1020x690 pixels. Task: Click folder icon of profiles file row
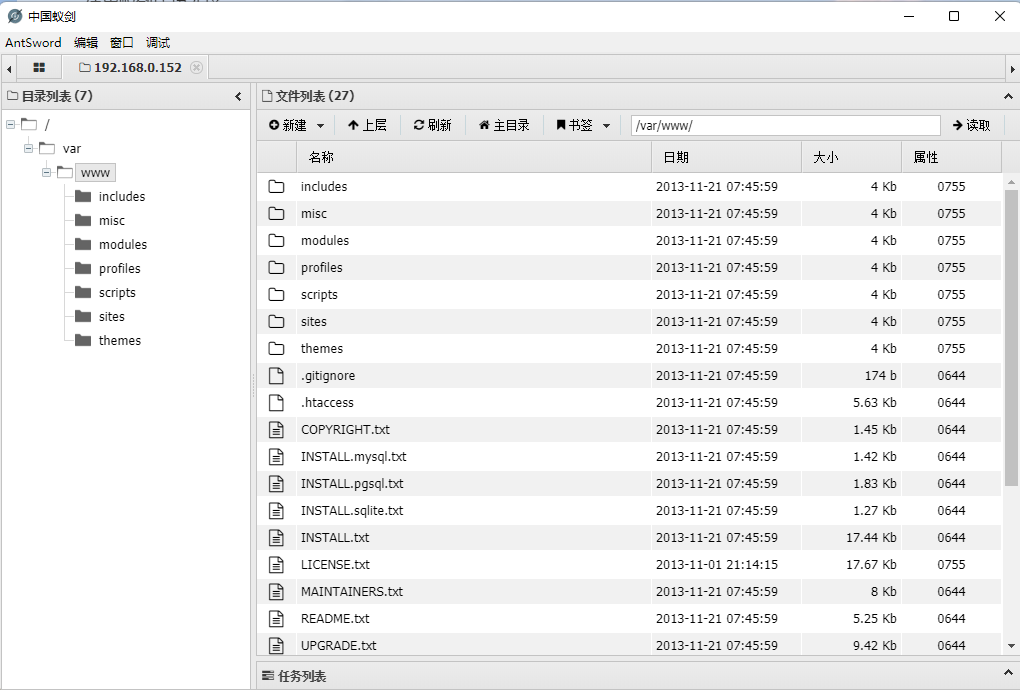pyautogui.click(x=276, y=267)
